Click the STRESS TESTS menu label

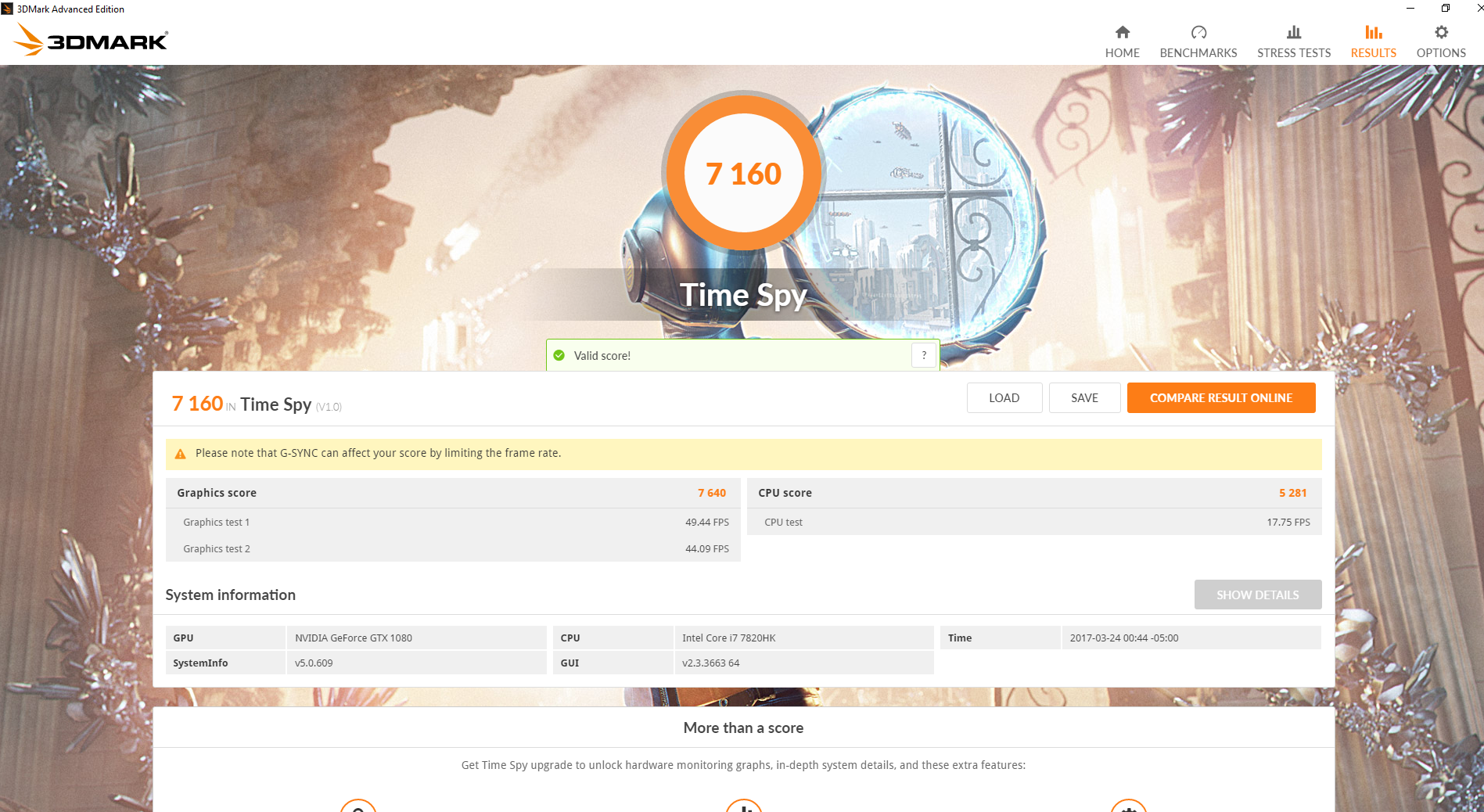point(1294,53)
